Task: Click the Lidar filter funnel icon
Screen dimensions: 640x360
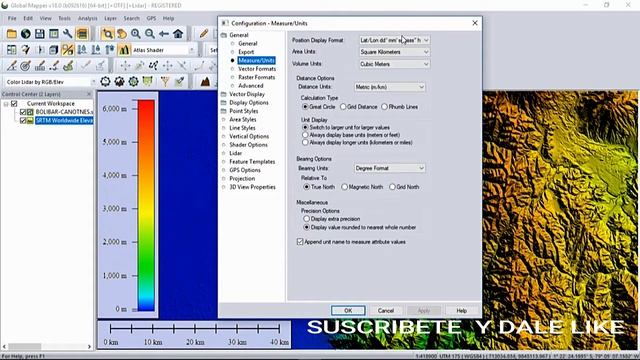Action: 165,82
